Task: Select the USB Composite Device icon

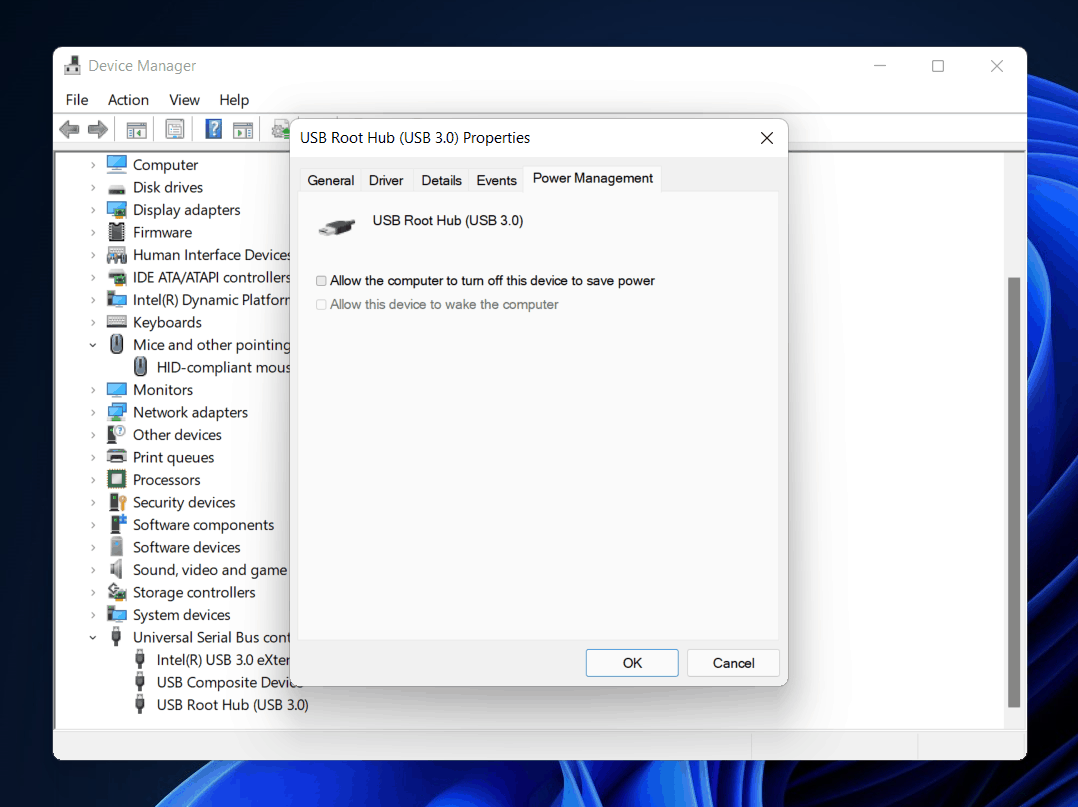Action: [140, 682]
